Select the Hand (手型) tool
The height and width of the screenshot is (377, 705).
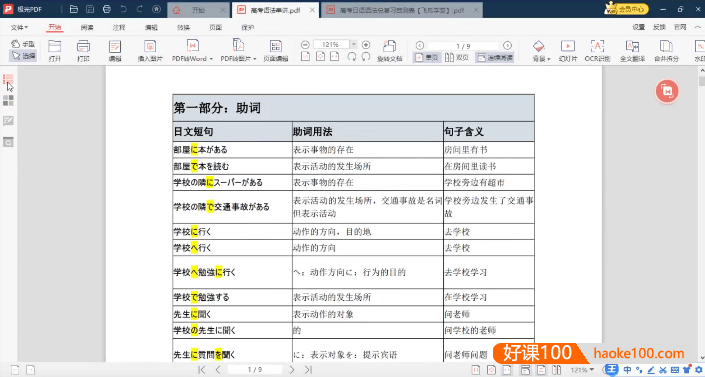point(23,44)
